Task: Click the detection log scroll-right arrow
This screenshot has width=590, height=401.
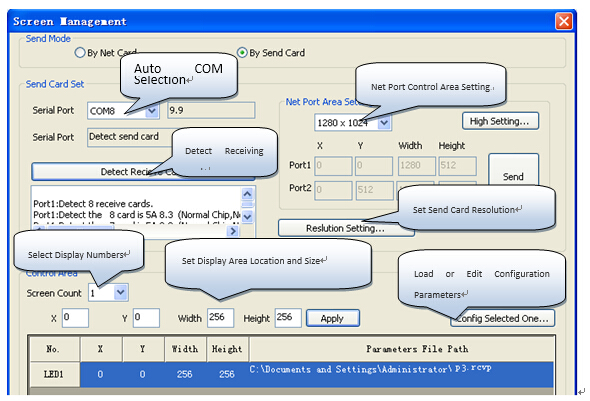Action: pos(233,231)
